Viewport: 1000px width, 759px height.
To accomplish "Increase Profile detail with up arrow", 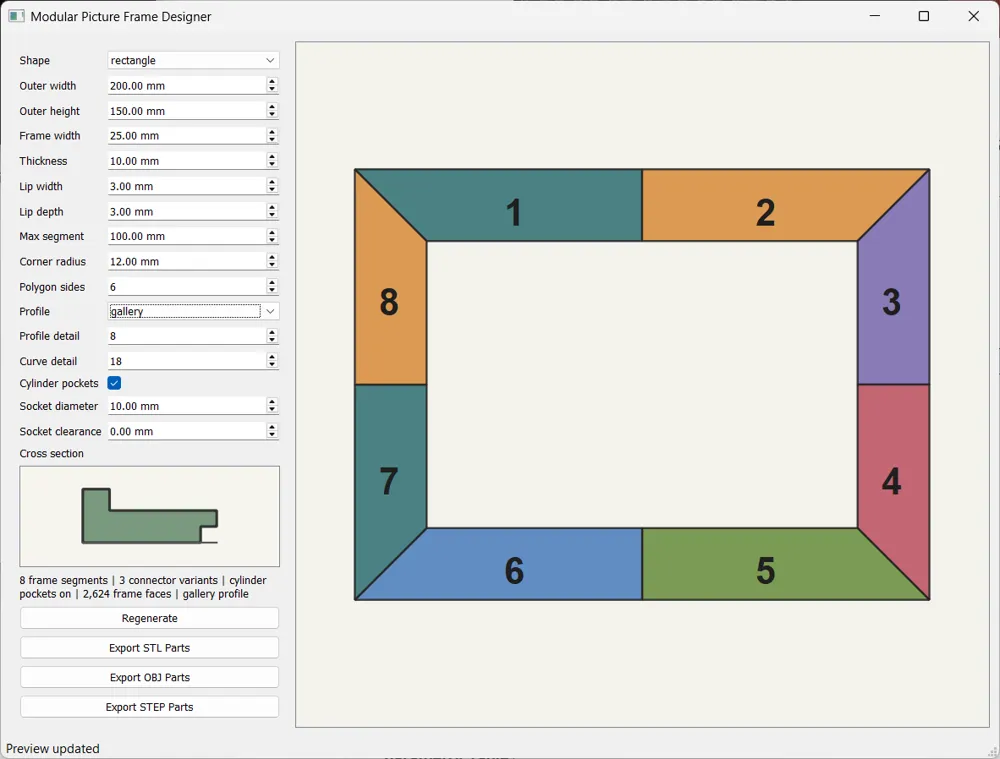I will 272,332.
